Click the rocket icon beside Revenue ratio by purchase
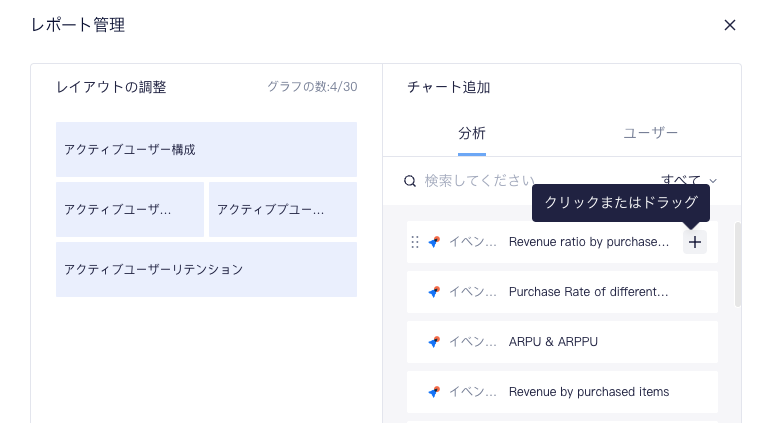The height and width of the screenshot is (423, 769). pyautogui.click(x=434, y=242)
